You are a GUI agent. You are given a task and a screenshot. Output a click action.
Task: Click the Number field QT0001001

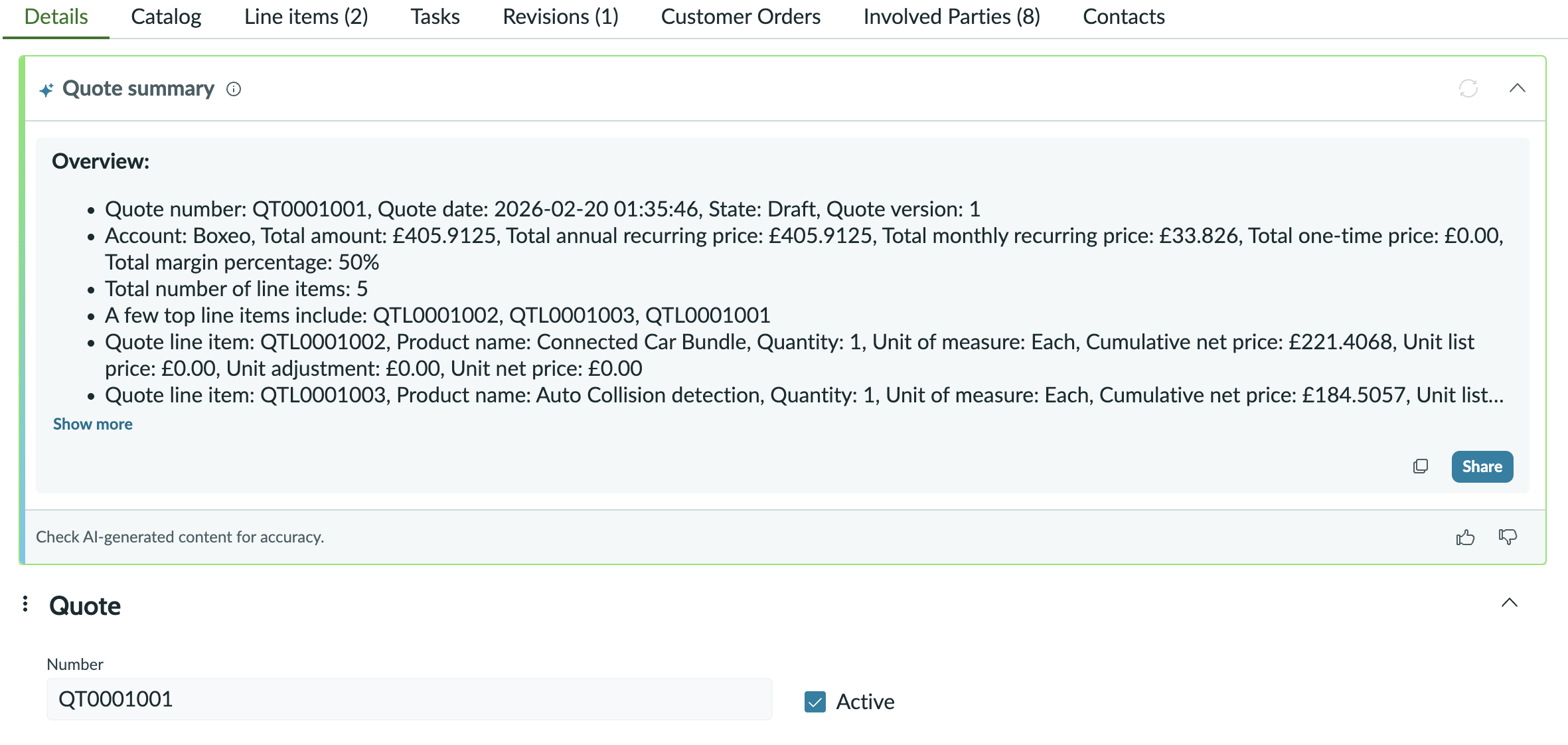pos(409,699)
